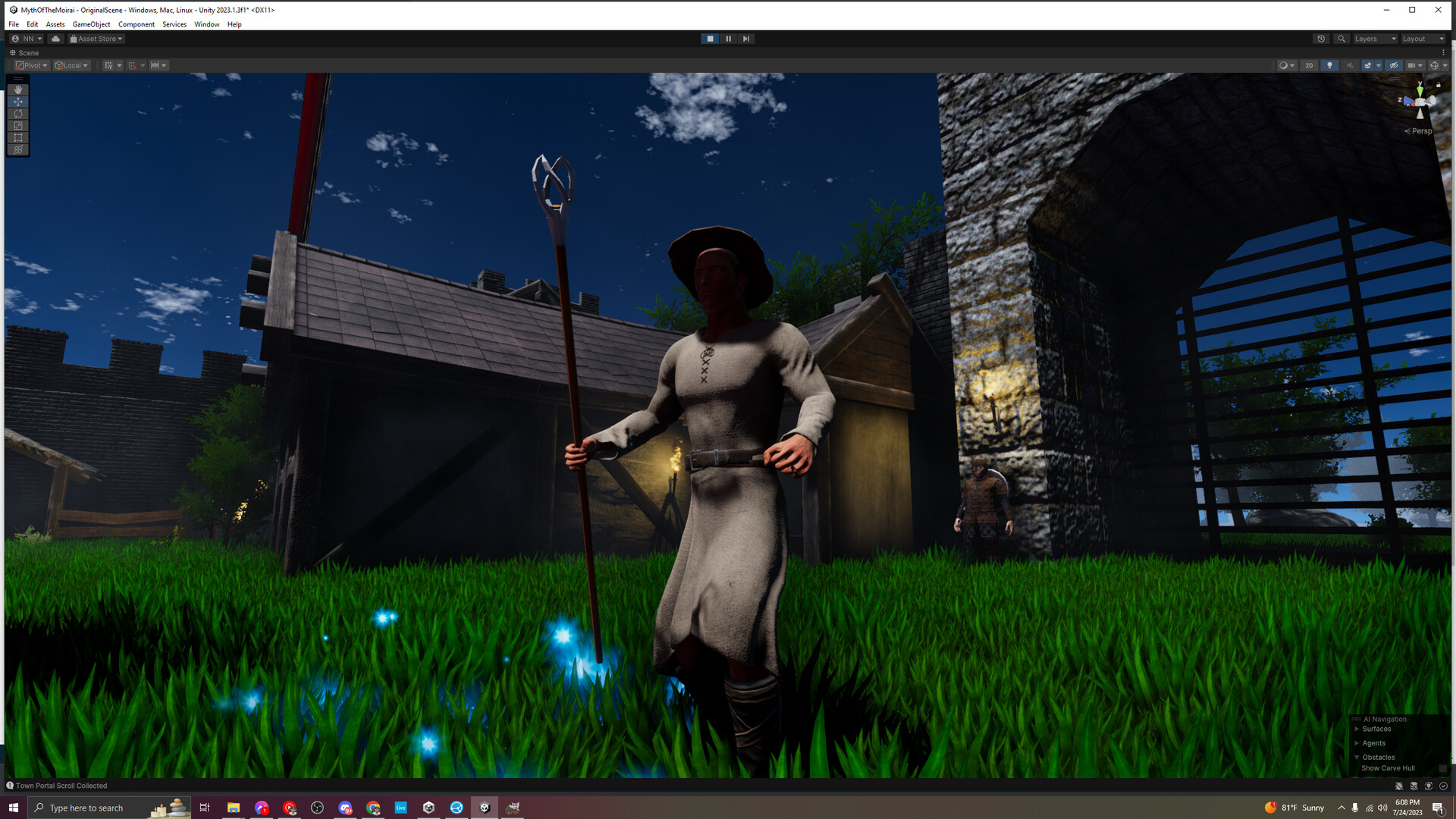Open the Asset Store panel
Image resolution: width=1456 pixels, height=819 pixels.
point(96,39)
